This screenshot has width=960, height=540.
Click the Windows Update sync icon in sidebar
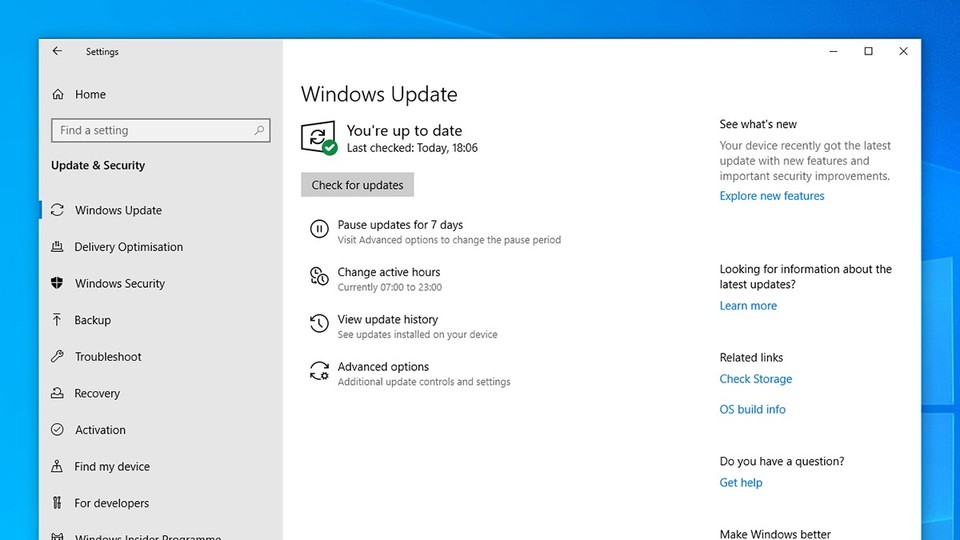pyautogui.click(x=58, y=210)
